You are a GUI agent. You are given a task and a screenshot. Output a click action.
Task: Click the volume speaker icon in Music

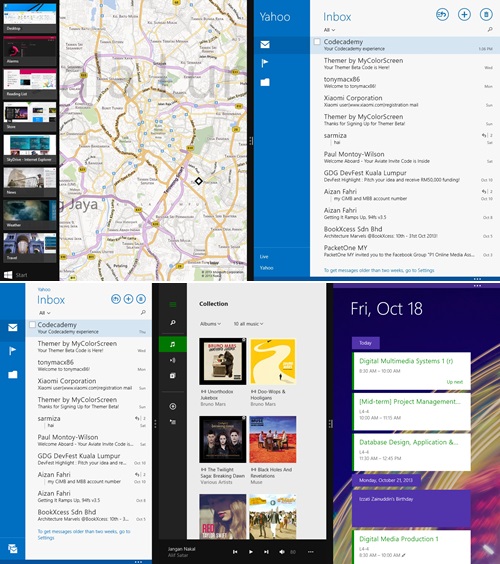pyautogui.click(x=283, y=552)
